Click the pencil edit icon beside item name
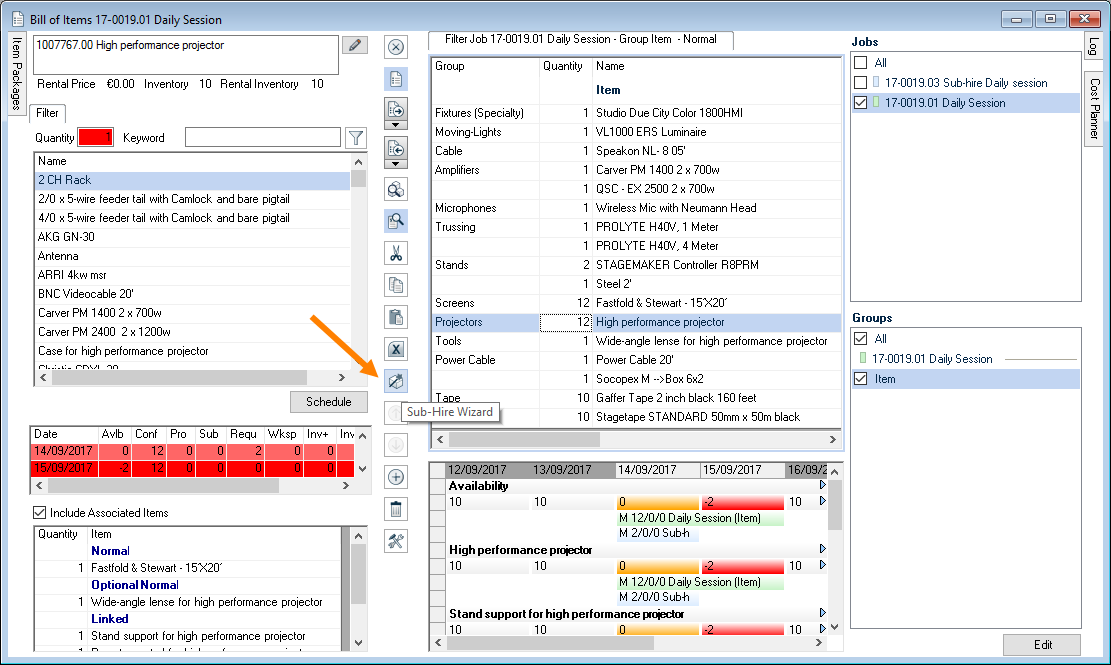Image resolution: width=1111 pixels, height=665 pixels. coord(354,45)
